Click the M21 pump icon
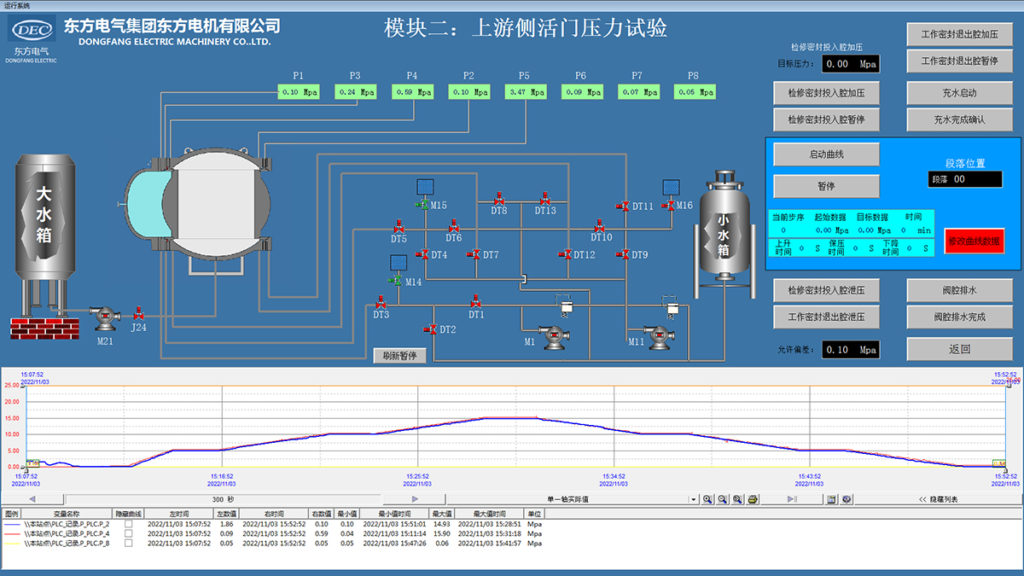This screenshot has width=1024, height=576. 105,319
